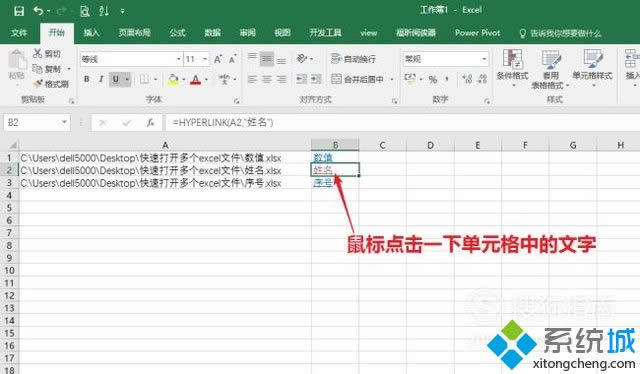Click the Insert Function fx icon

(x=151, y=122)
